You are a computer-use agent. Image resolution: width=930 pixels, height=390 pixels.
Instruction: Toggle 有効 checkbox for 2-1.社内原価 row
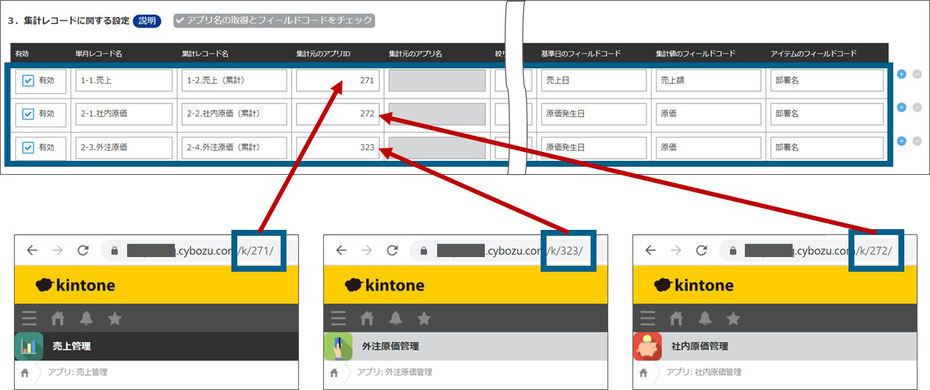pos(28,114)
